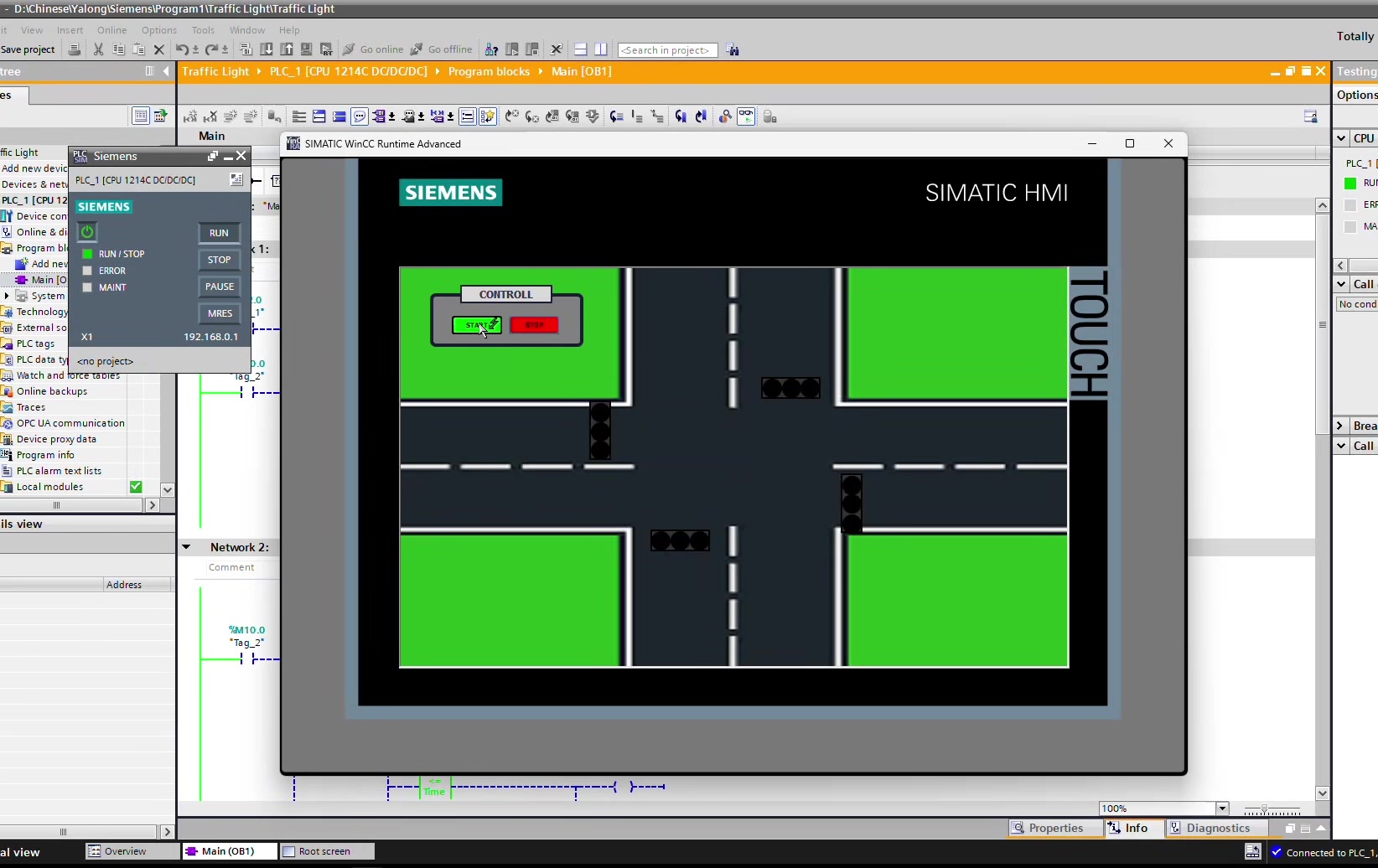Click Go offline in the toolbar

(442, 49)
